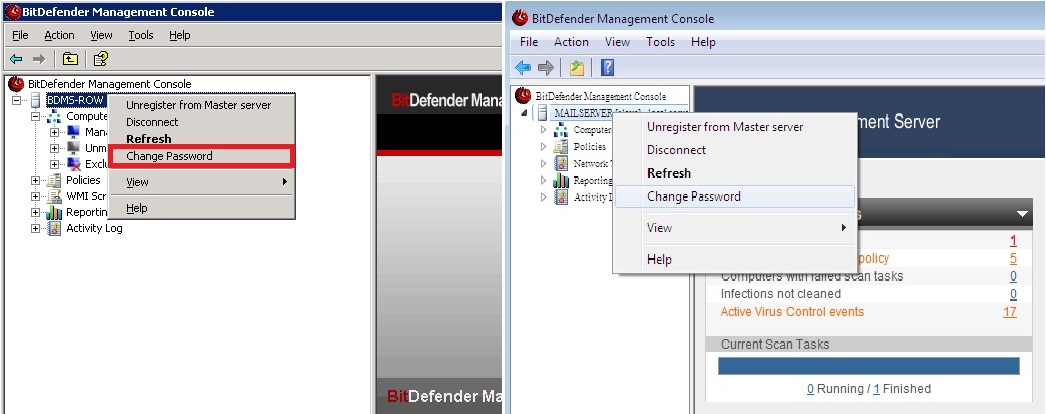Click Back arrow in left window toolbar
This screenshot has width=1046, height=414.
[16, 59]
